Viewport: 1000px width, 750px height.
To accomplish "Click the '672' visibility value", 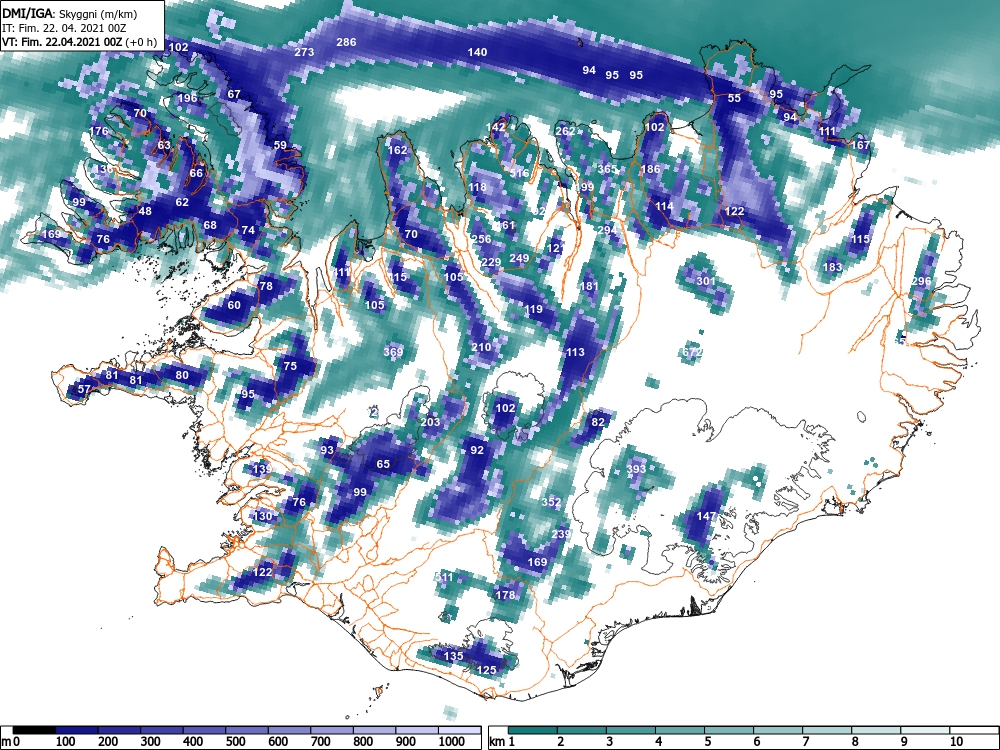I will (692, 352).
